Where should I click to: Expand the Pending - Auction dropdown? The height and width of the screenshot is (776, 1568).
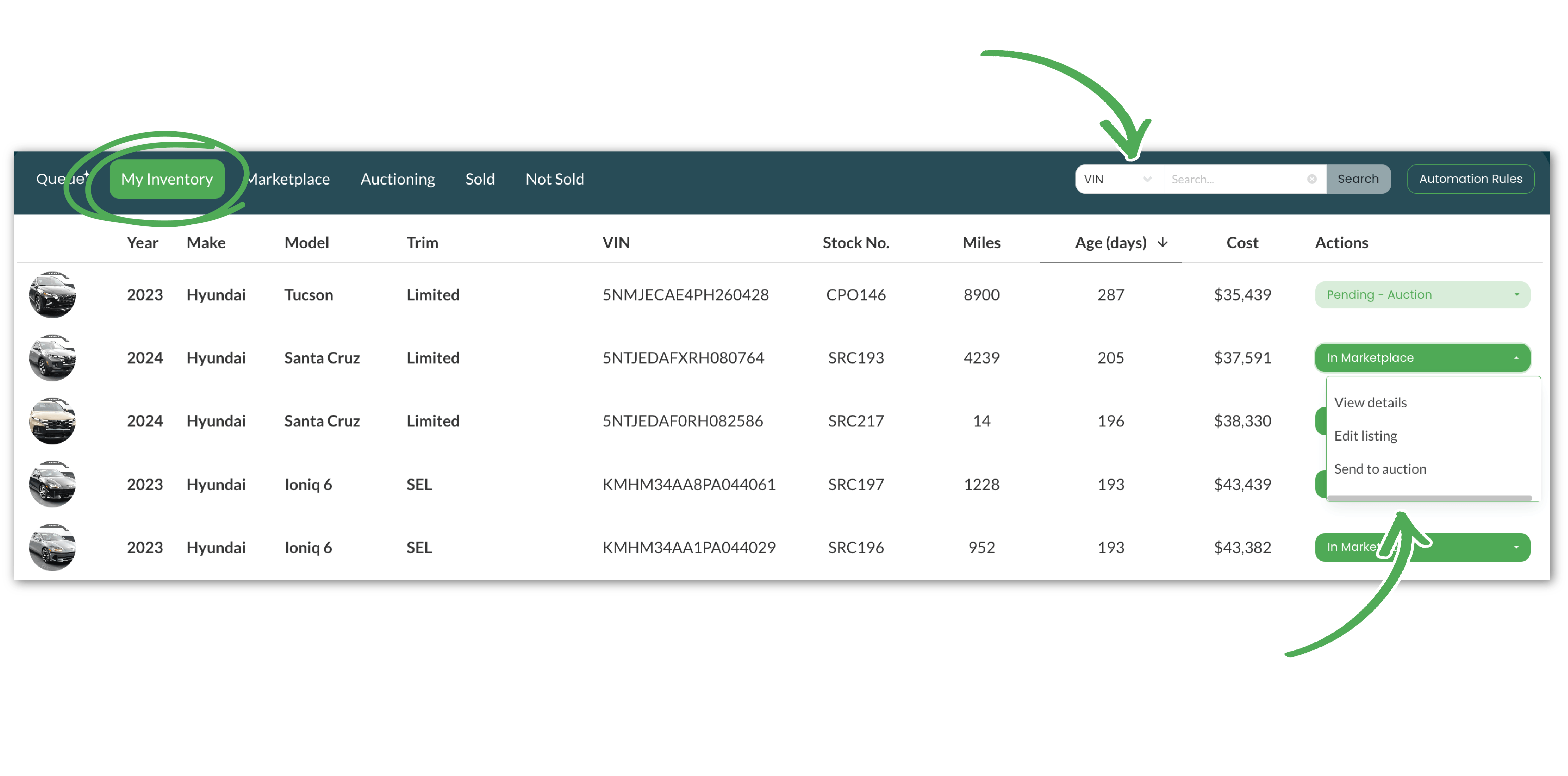[1422, 294]
